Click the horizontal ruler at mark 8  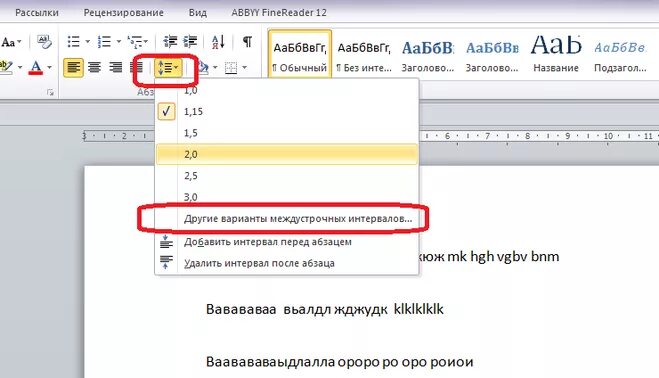[x=527, y=136]
